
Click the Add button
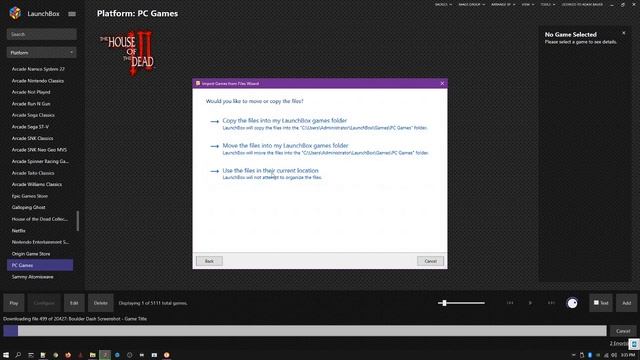point(626,303)
